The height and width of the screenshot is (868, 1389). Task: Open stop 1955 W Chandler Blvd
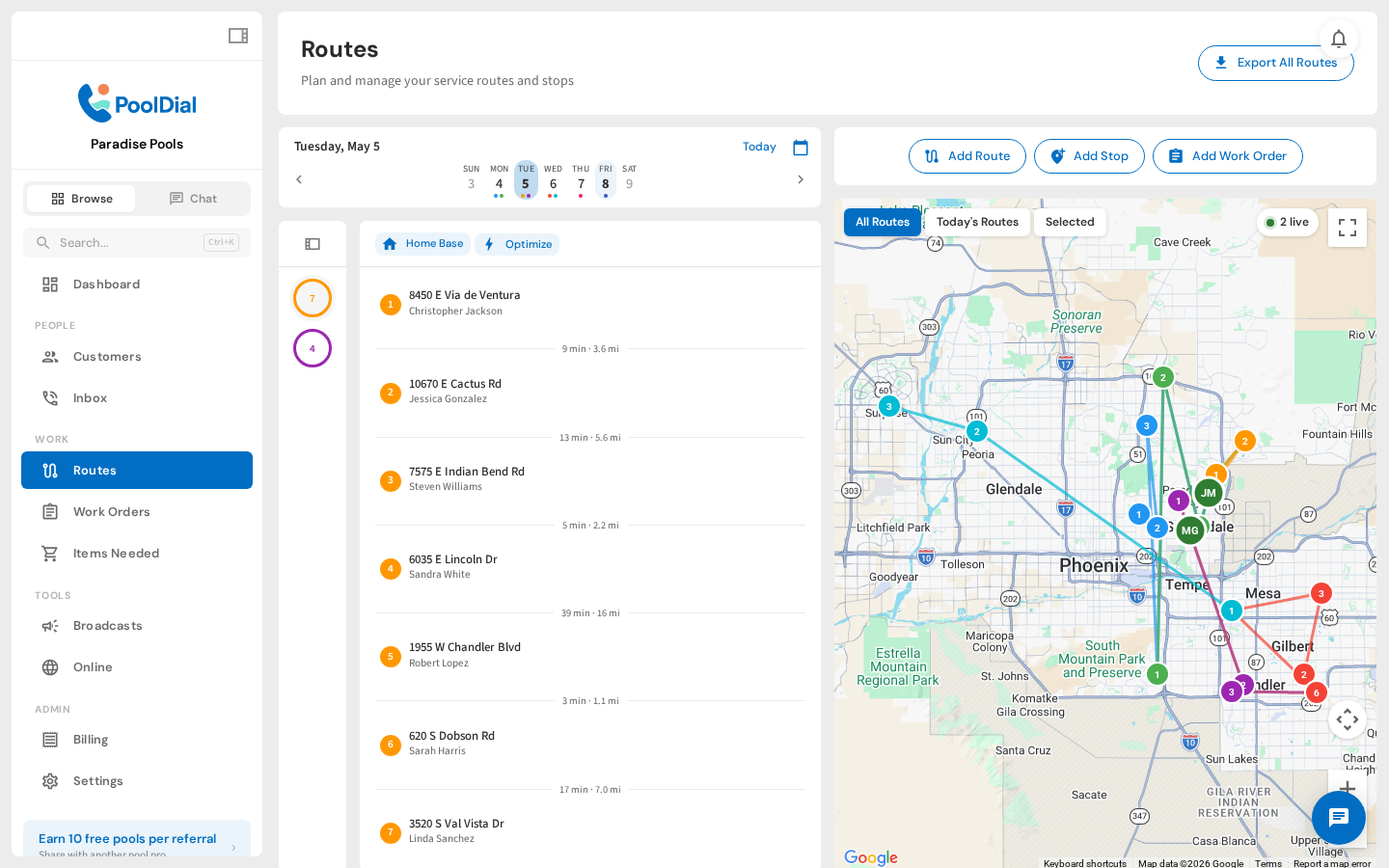click(x=590, y=656)
